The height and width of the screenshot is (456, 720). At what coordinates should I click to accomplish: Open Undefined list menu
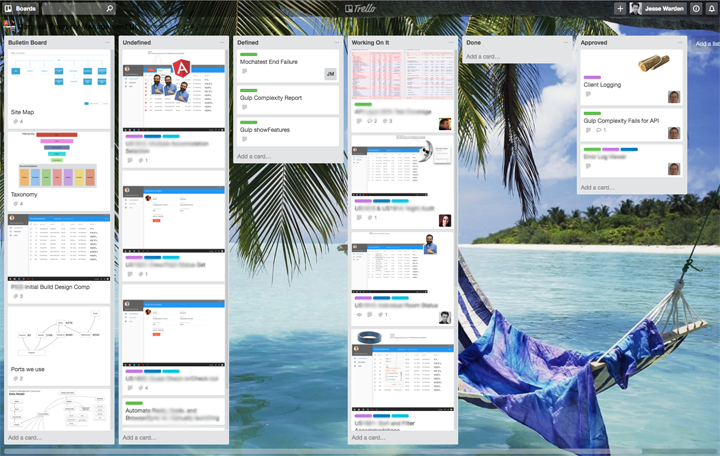click(222, 42)
